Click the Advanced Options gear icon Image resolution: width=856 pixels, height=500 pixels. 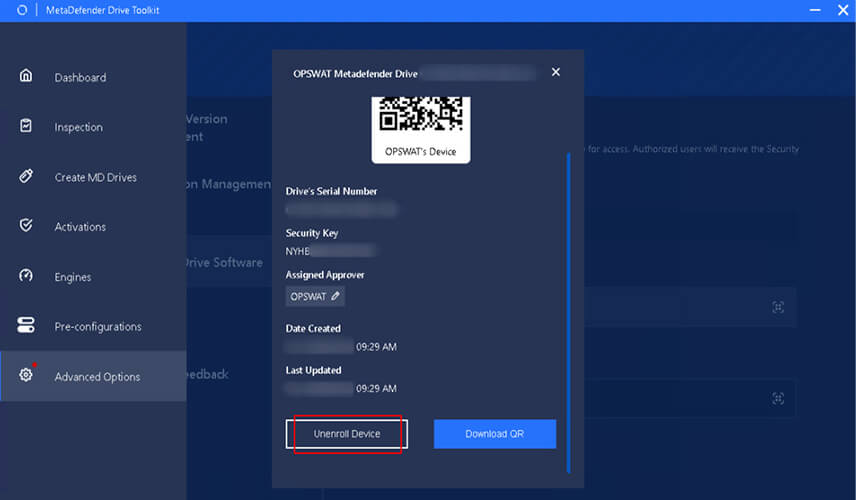pyautogui.click(x=26, y=375)
